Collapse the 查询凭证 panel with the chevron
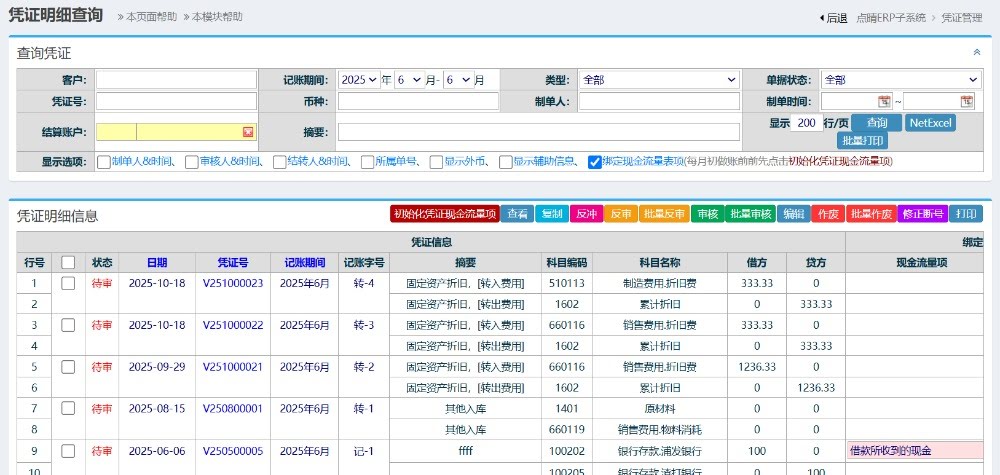Viewport: 1000px width, 475px height. click(x=977, y=52)
